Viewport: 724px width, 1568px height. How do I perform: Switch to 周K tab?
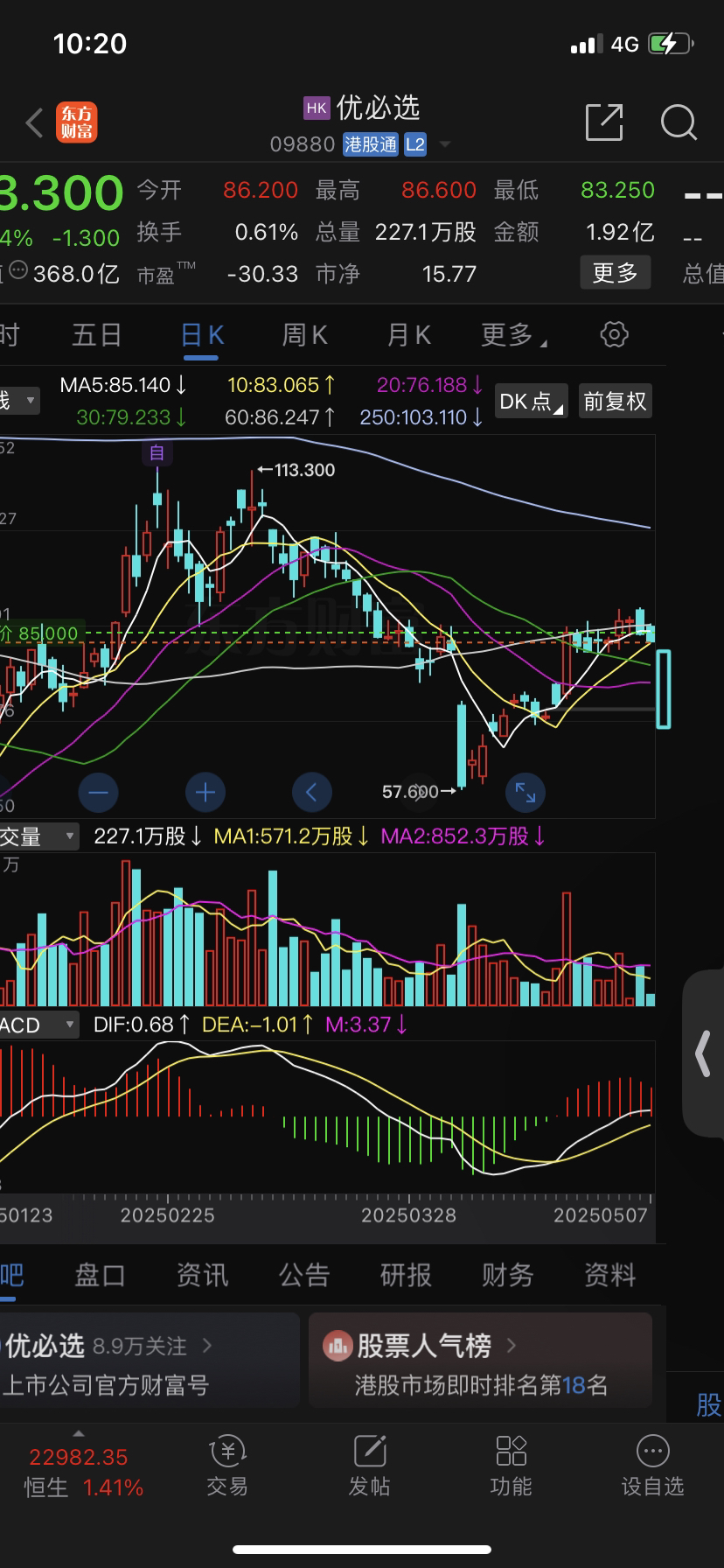tap(304, 334)
